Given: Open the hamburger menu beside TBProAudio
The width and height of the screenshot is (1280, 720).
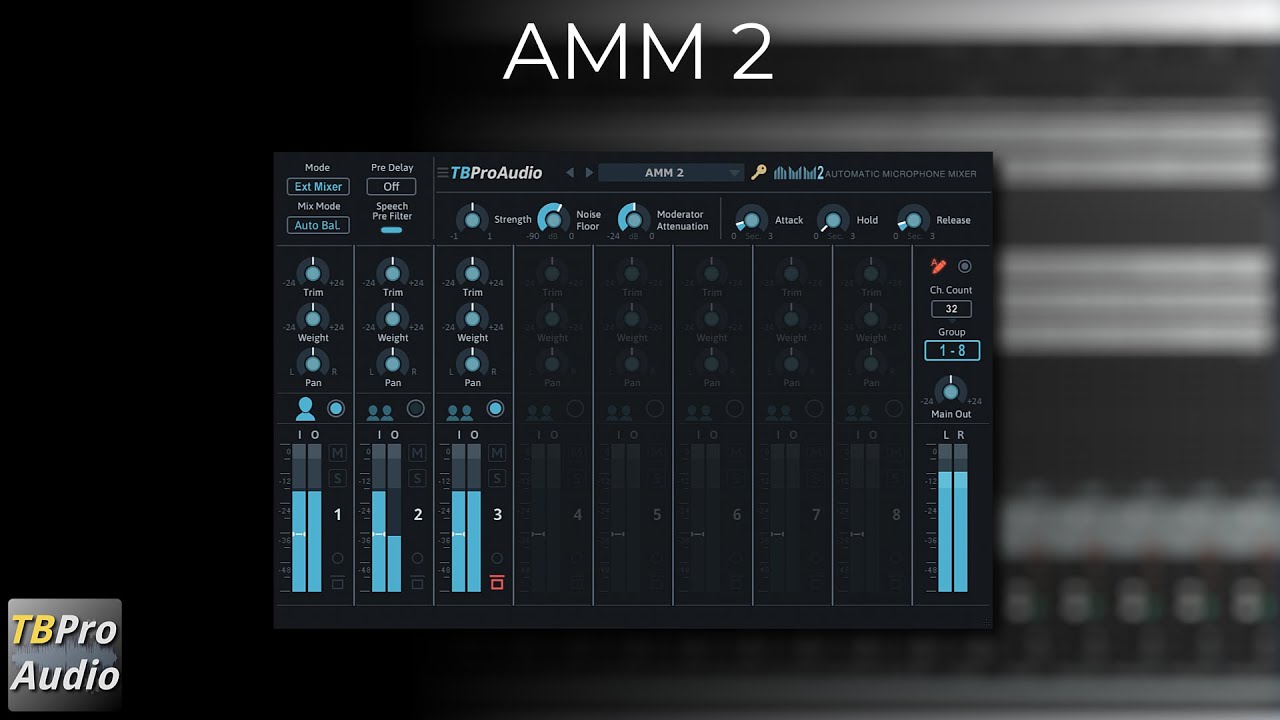Looking at the screenshot, I should pyautogui.click(x=442, y=173).
